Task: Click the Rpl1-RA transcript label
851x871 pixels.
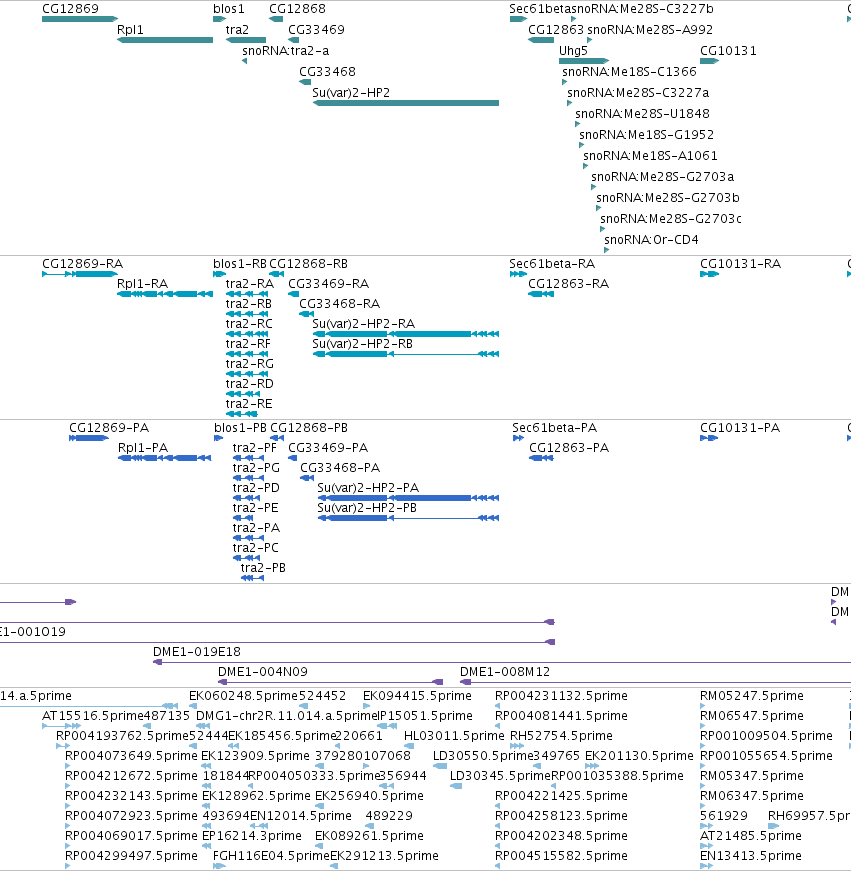Action: click(142, 284)
